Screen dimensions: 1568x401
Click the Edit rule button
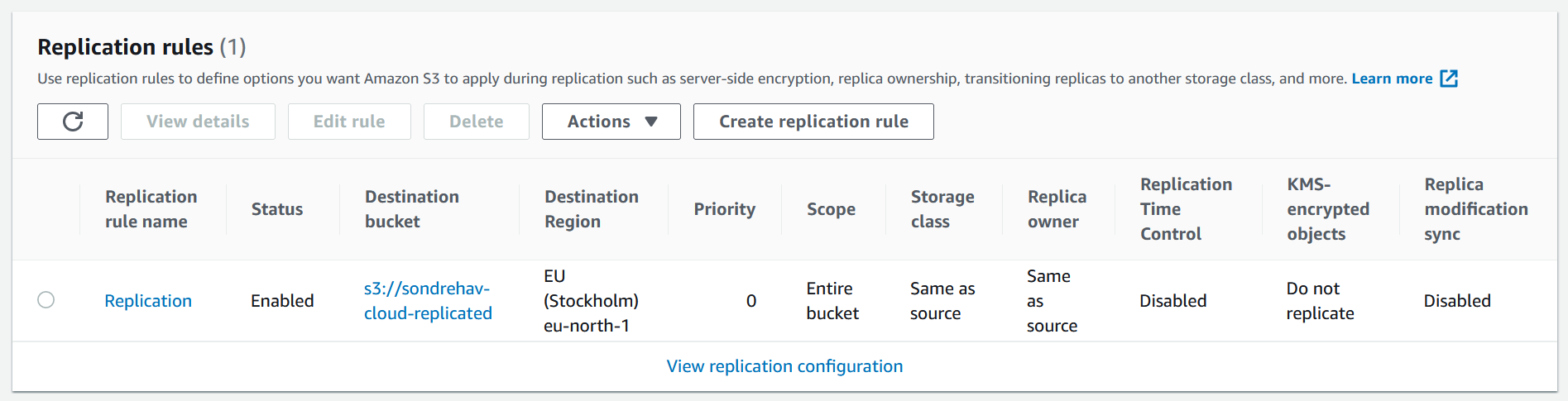[x=348, y=122]
